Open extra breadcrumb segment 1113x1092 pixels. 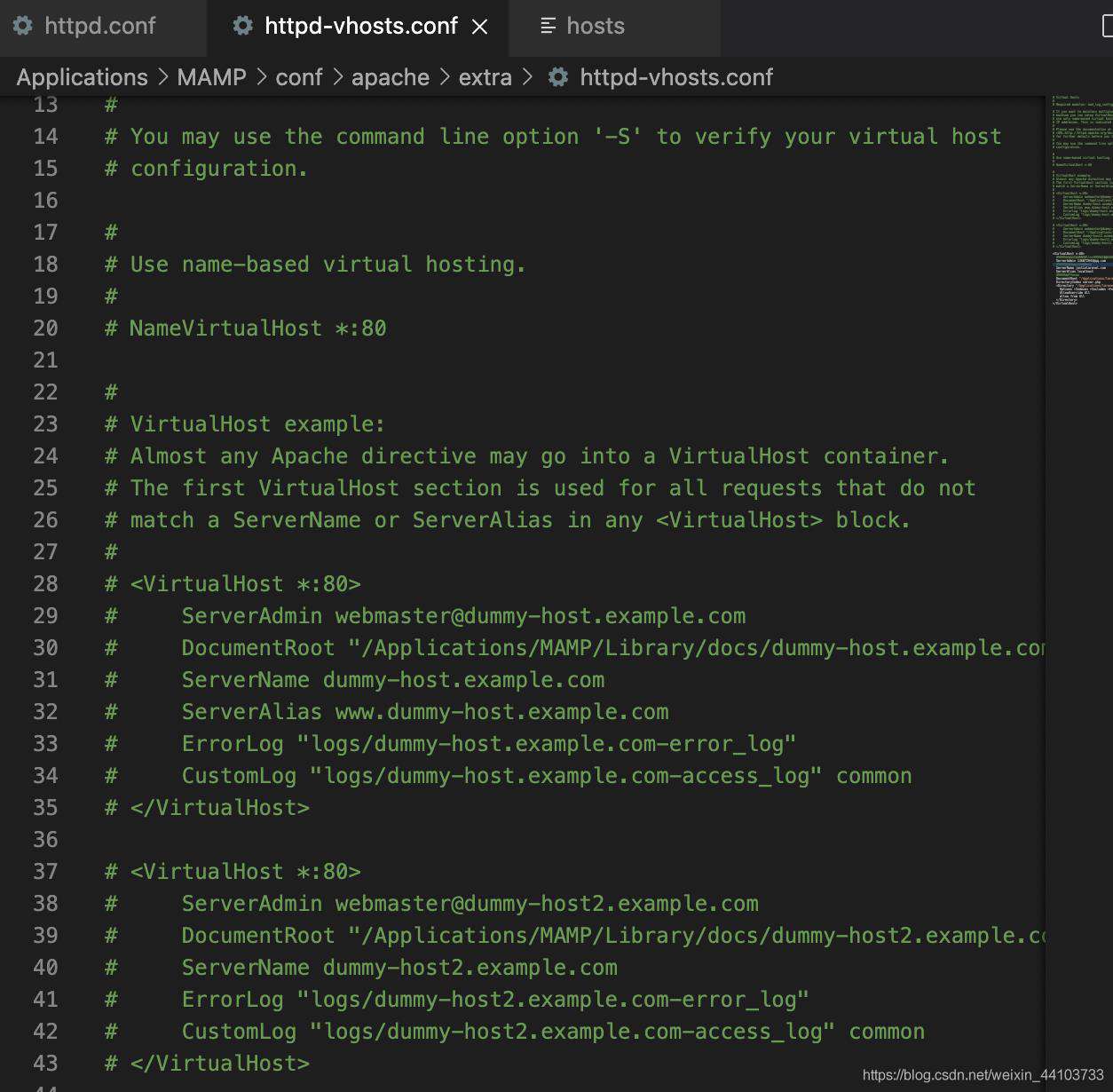(485, 77)
